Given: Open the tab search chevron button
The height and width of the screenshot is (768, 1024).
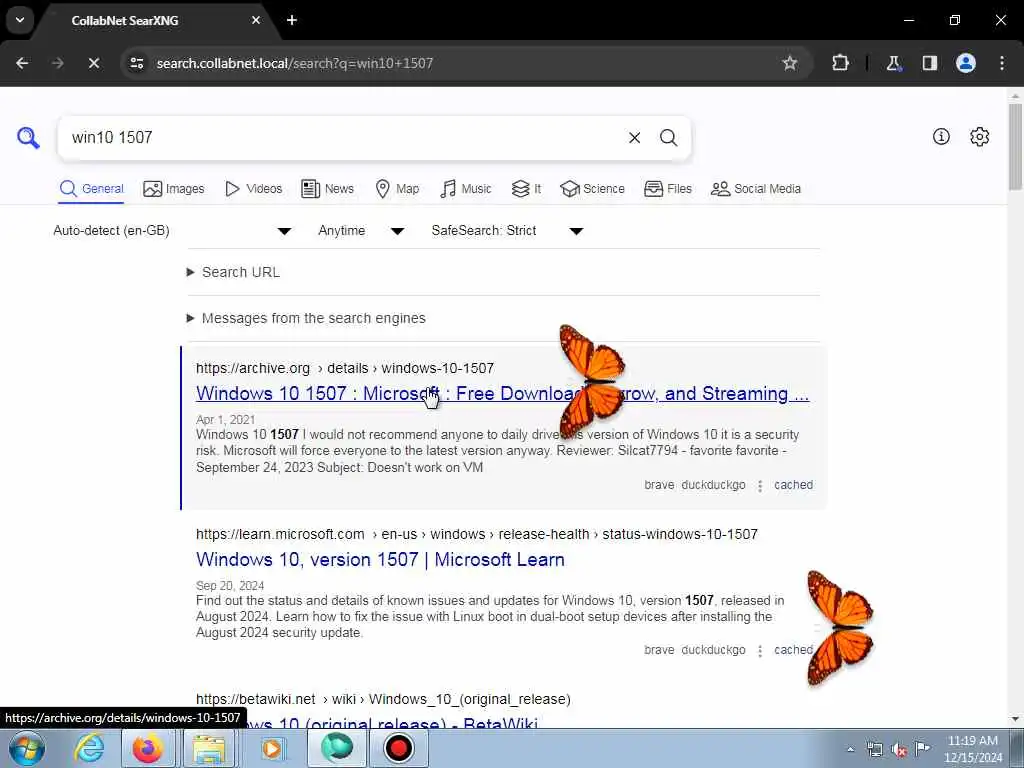Looking at the screenshot, I should click(x=20, y=20).
